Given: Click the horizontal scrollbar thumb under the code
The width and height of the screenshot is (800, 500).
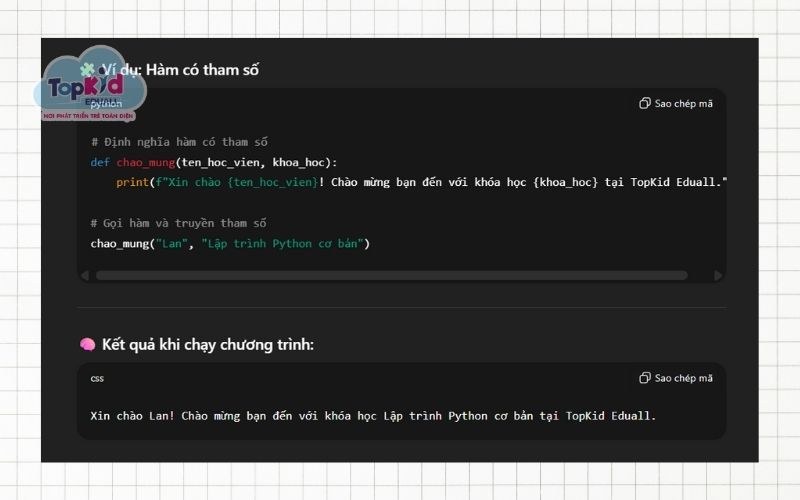Looking at the screenshot, I should pyautogui.click(x=390, y=275).
